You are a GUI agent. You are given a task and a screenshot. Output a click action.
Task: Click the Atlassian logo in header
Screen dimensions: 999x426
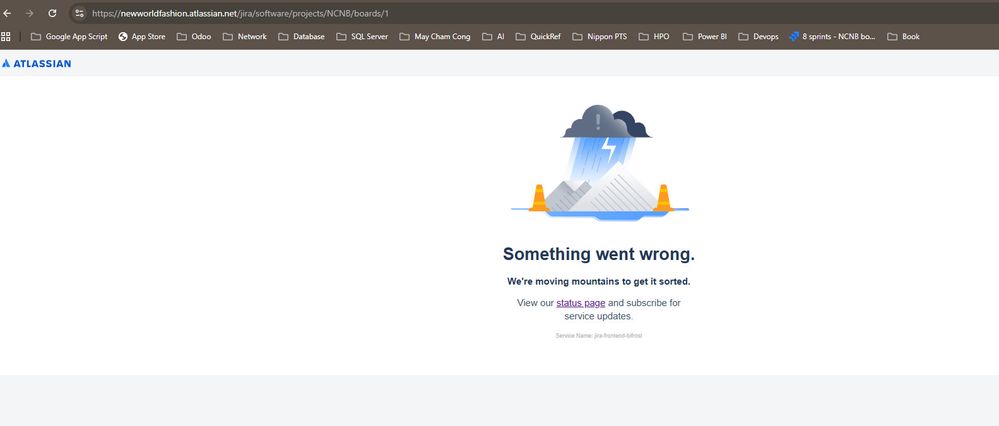(x=36, y=63)
